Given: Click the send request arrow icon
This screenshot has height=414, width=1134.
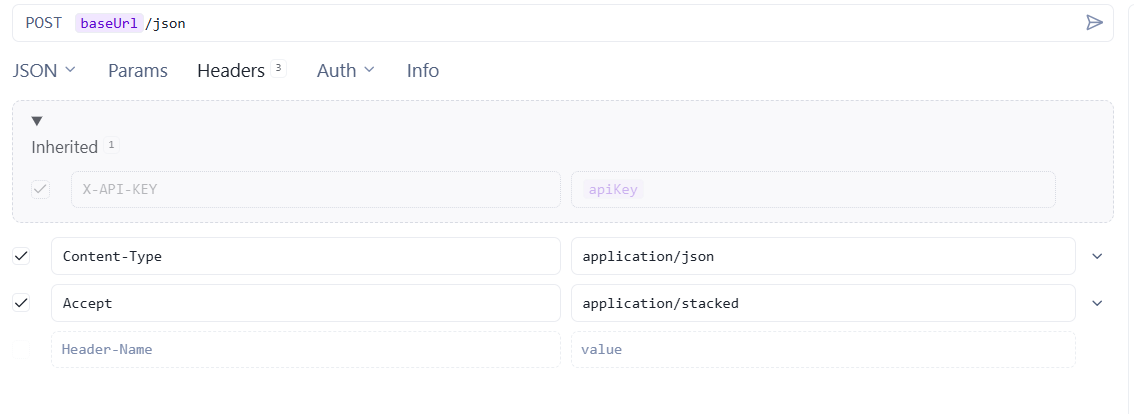Looking at the screenshot, I should pos(1094,23).
